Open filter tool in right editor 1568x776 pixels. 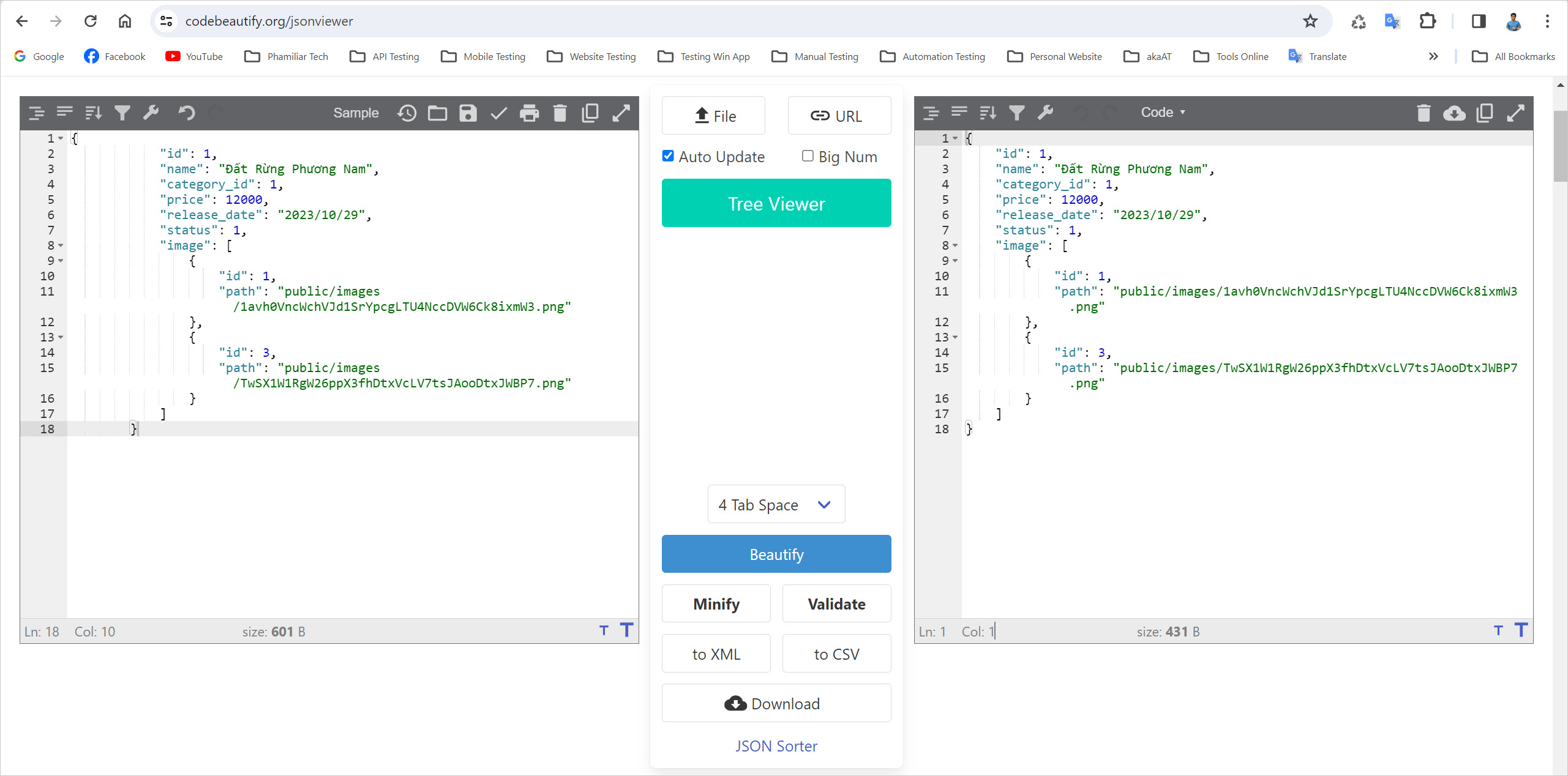click(x=1017, y=113)
